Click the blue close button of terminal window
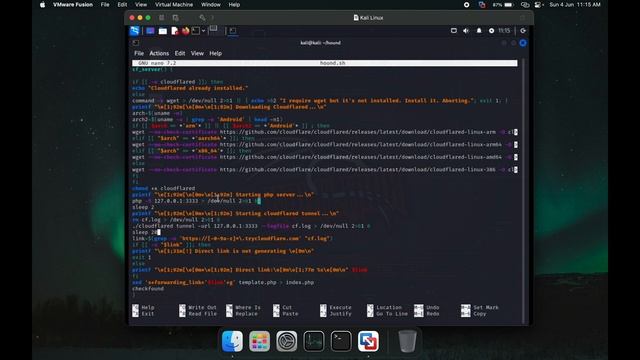 pos(523,43)
